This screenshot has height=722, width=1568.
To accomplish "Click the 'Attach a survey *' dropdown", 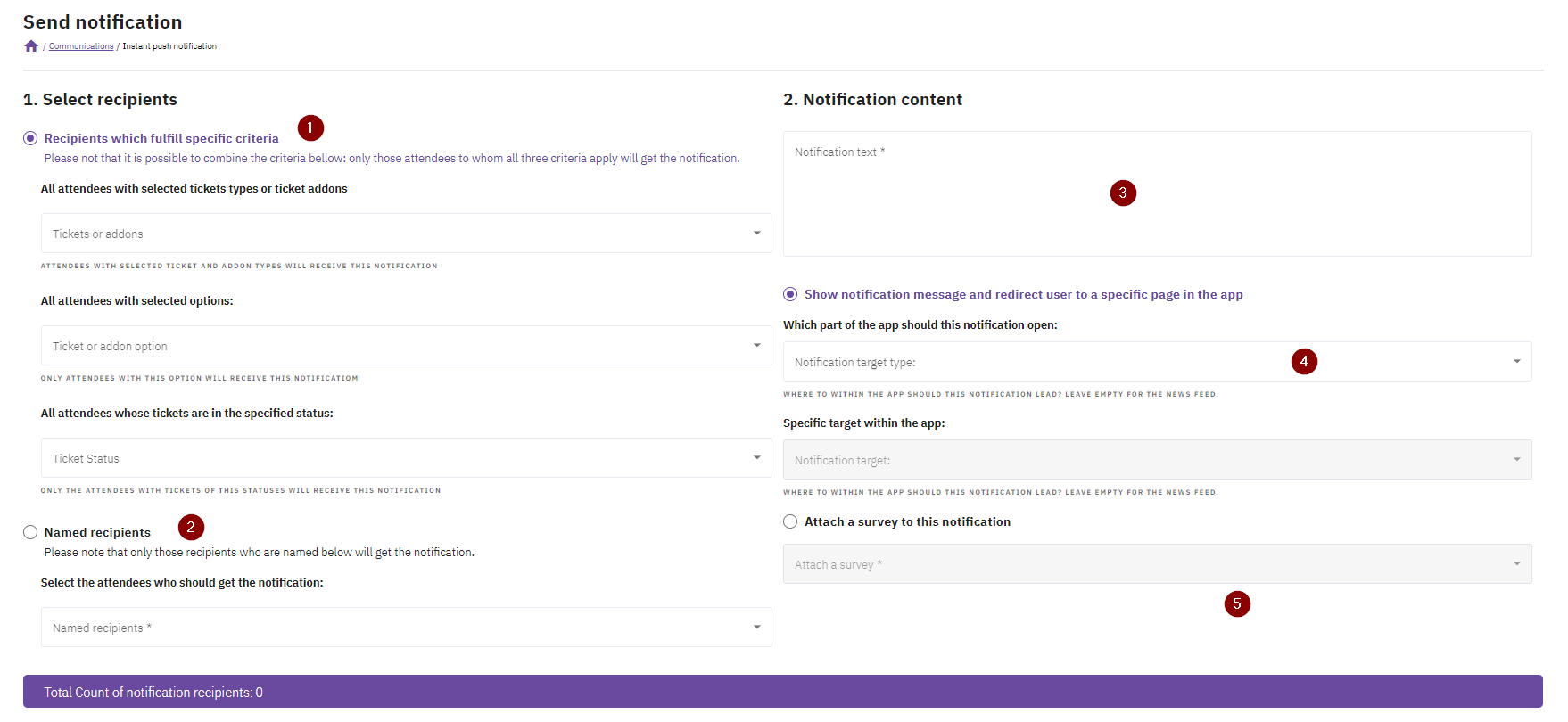I will pyautogui.click(x=1157, y=564).
